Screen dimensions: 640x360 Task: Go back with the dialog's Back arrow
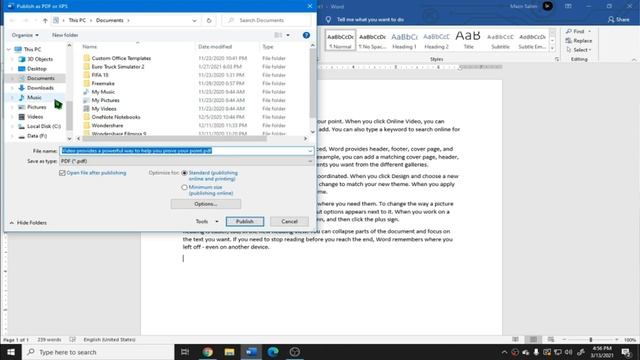[x=12, y=20]
